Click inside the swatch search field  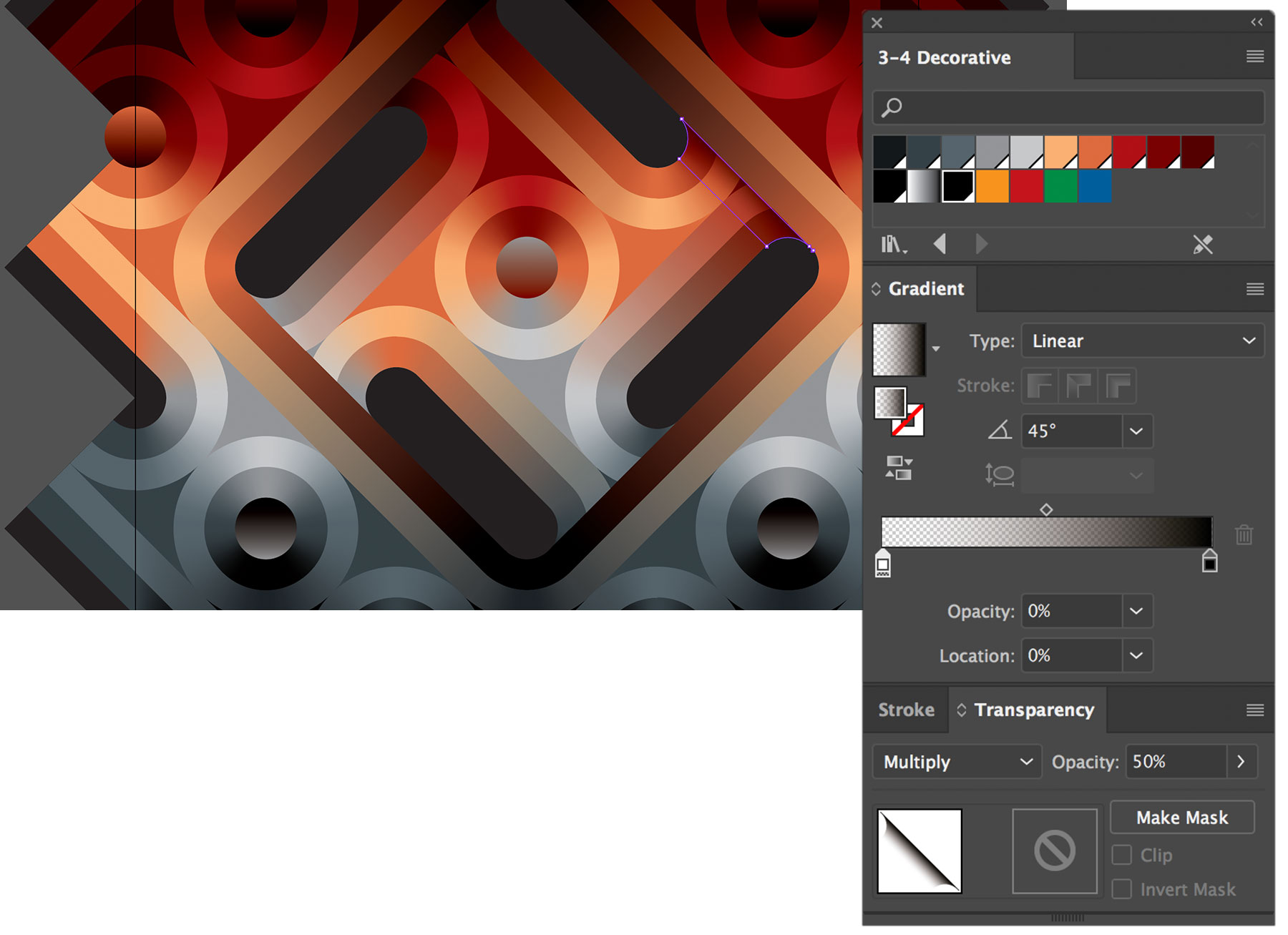click(x=1066, y=107)
